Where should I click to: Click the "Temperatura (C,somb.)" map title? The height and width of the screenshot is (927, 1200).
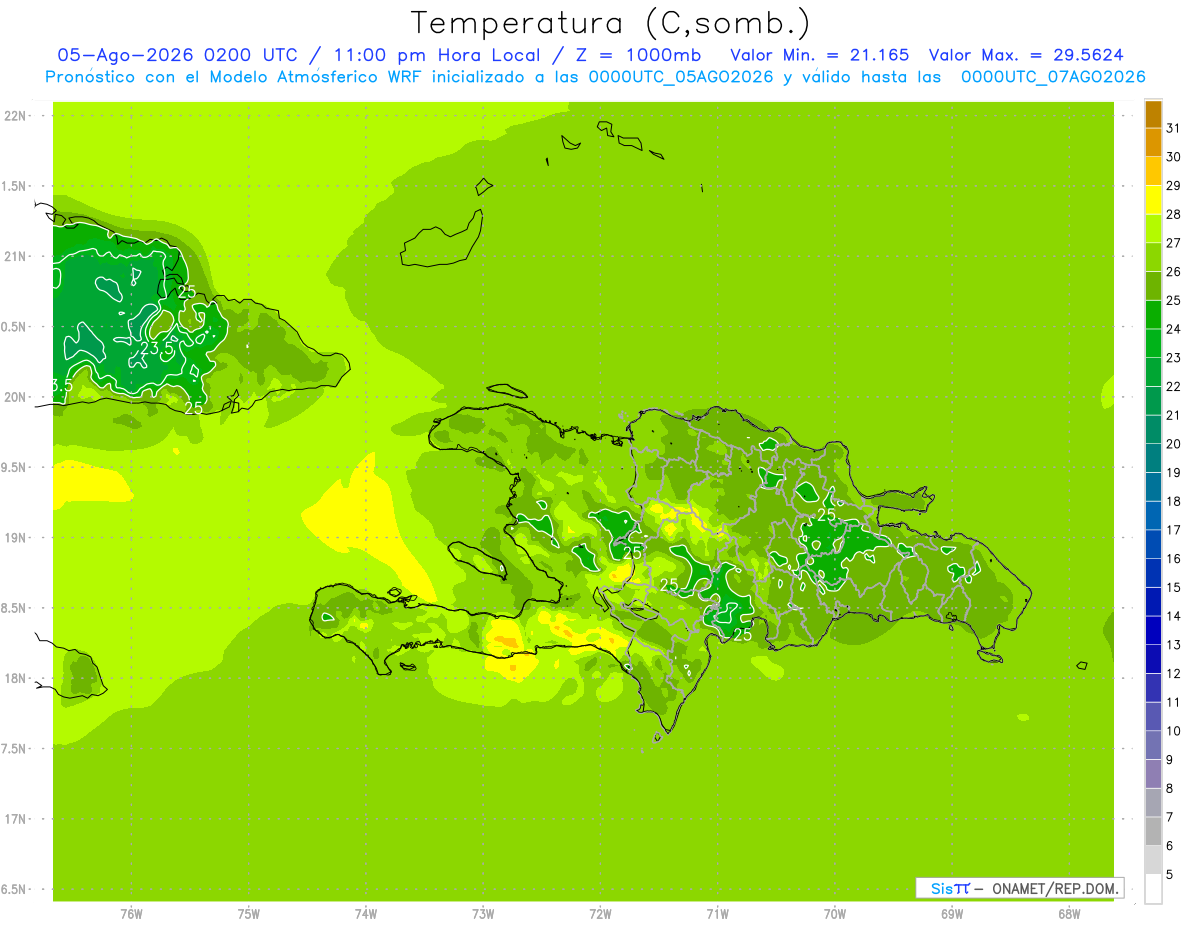click(610, 23)
